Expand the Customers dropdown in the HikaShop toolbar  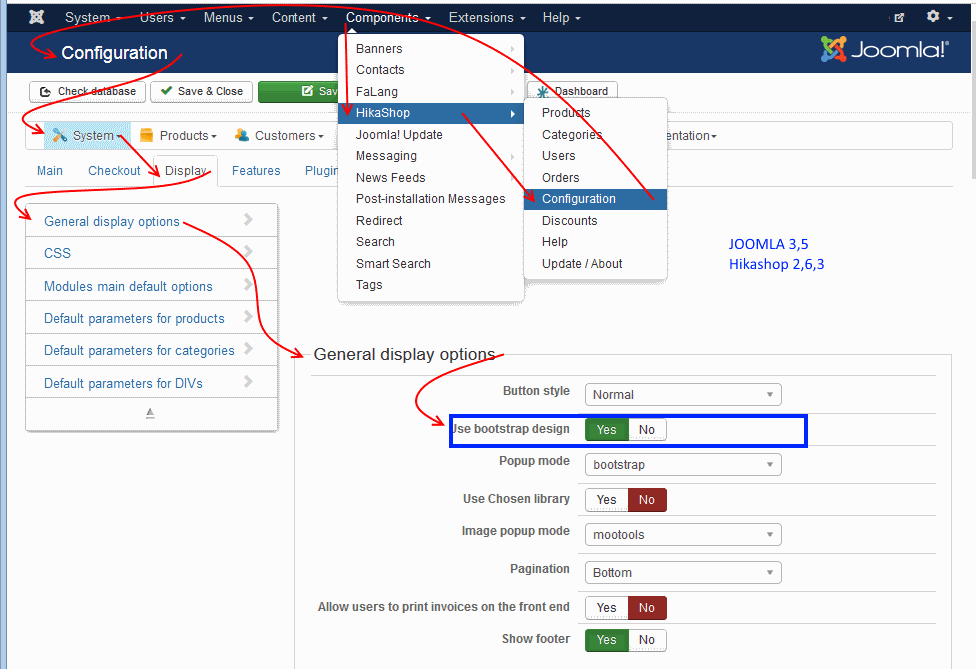(x=279, y=136)
